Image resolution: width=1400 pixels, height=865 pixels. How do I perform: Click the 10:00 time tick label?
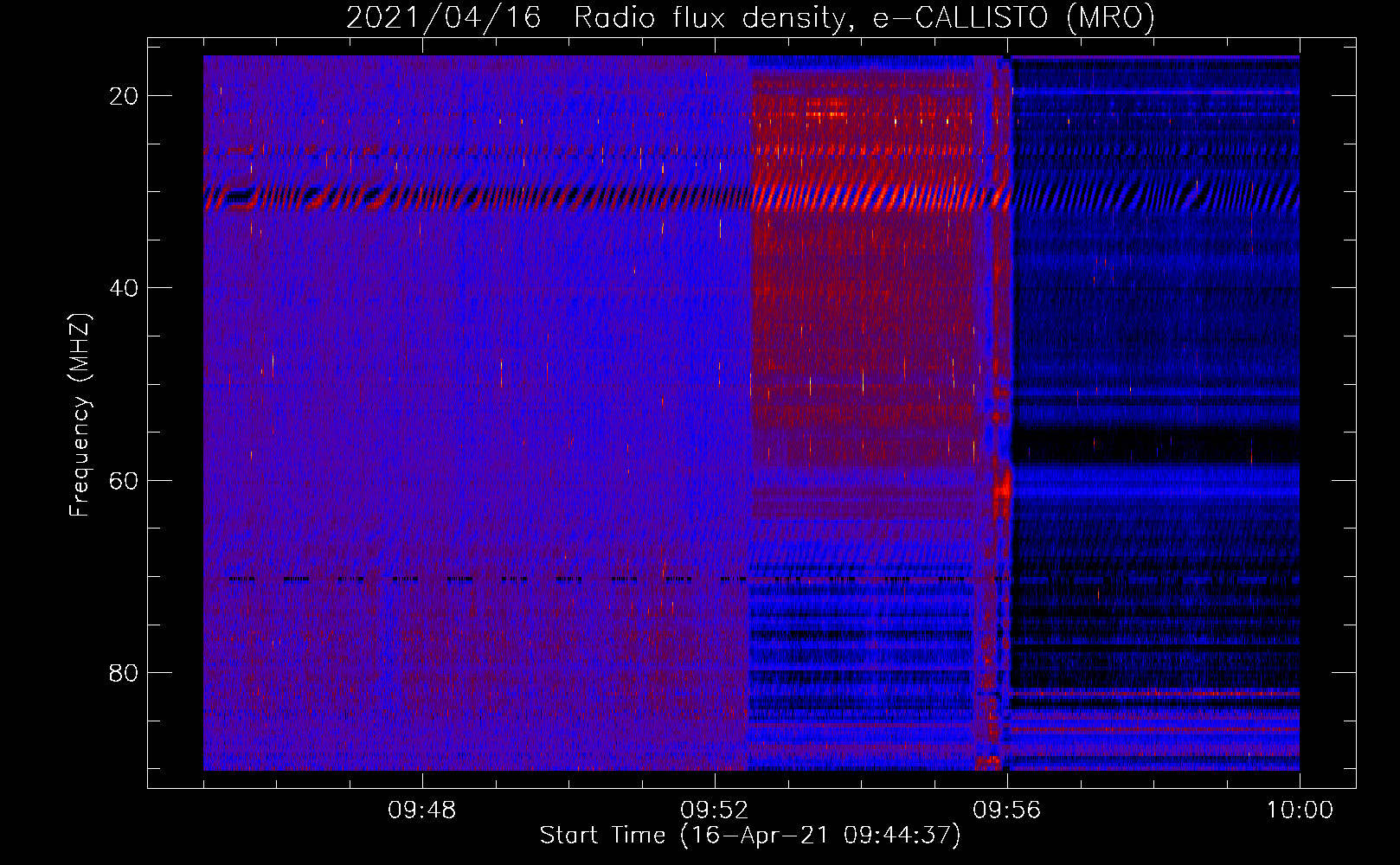point(1300,811)
